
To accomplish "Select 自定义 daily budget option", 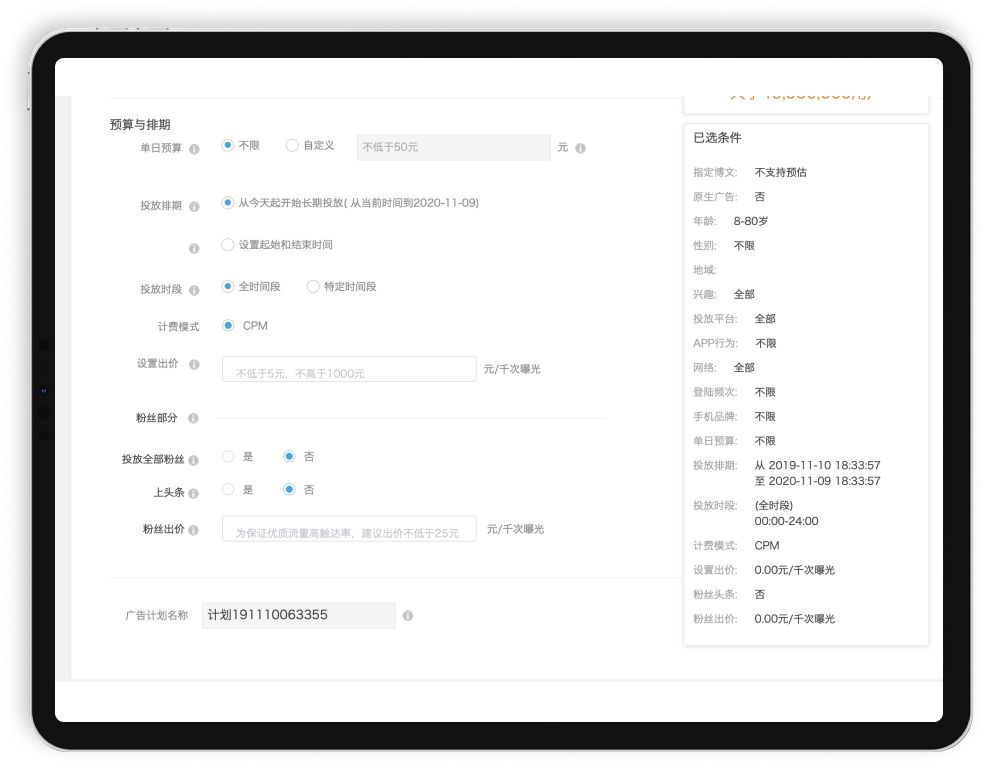I will [x=292, y=146].
